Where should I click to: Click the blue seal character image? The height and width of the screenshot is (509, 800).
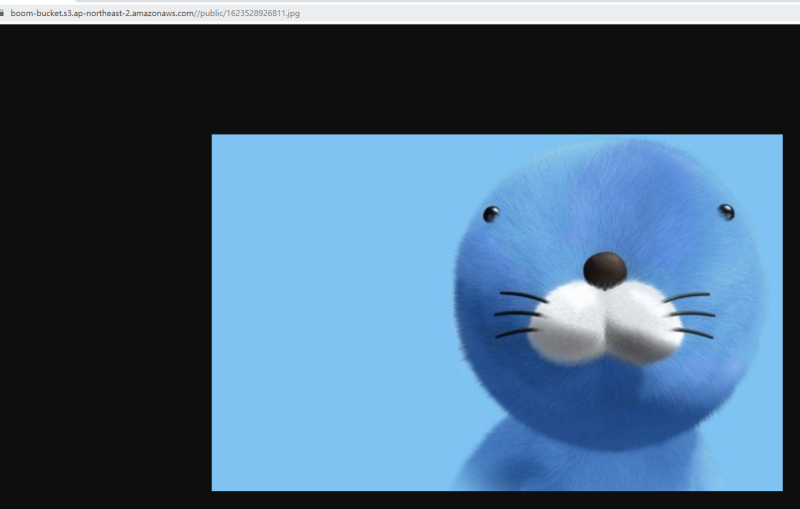tap(497, 313)
